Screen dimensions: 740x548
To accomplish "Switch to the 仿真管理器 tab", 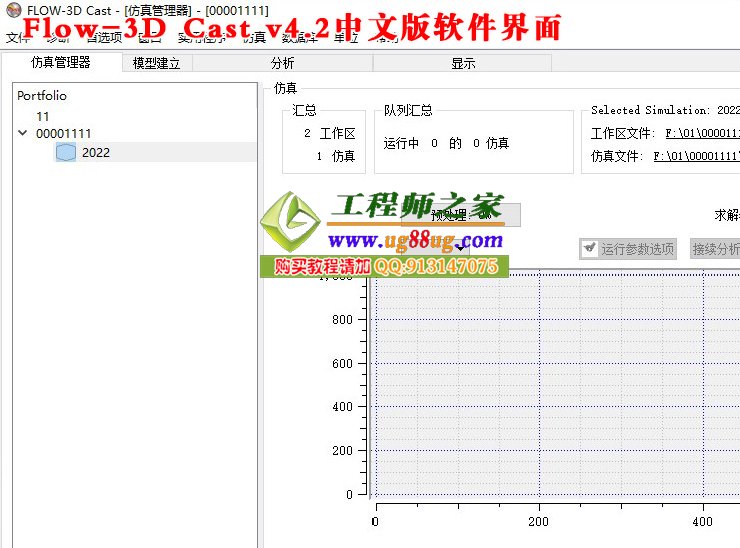I will 61,62.
